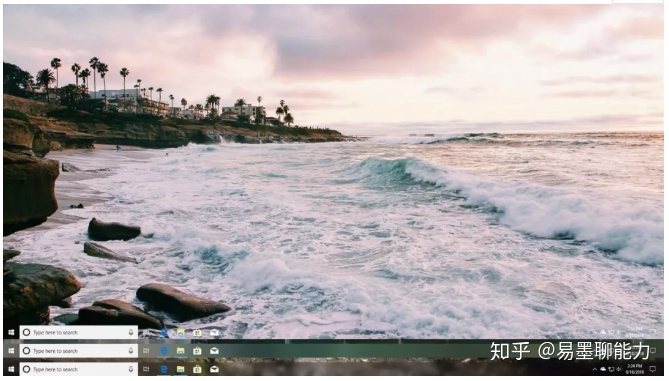
Task: Launch Edge from the fully transparent top taskbar
Action: (x=164, y=332)
